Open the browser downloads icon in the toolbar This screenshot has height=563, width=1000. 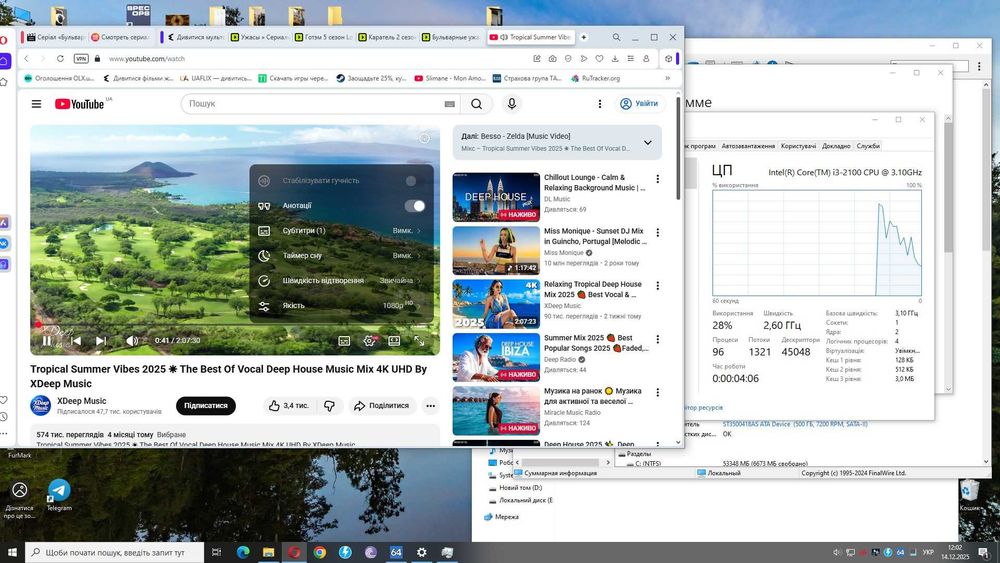[x=615, y=59]
